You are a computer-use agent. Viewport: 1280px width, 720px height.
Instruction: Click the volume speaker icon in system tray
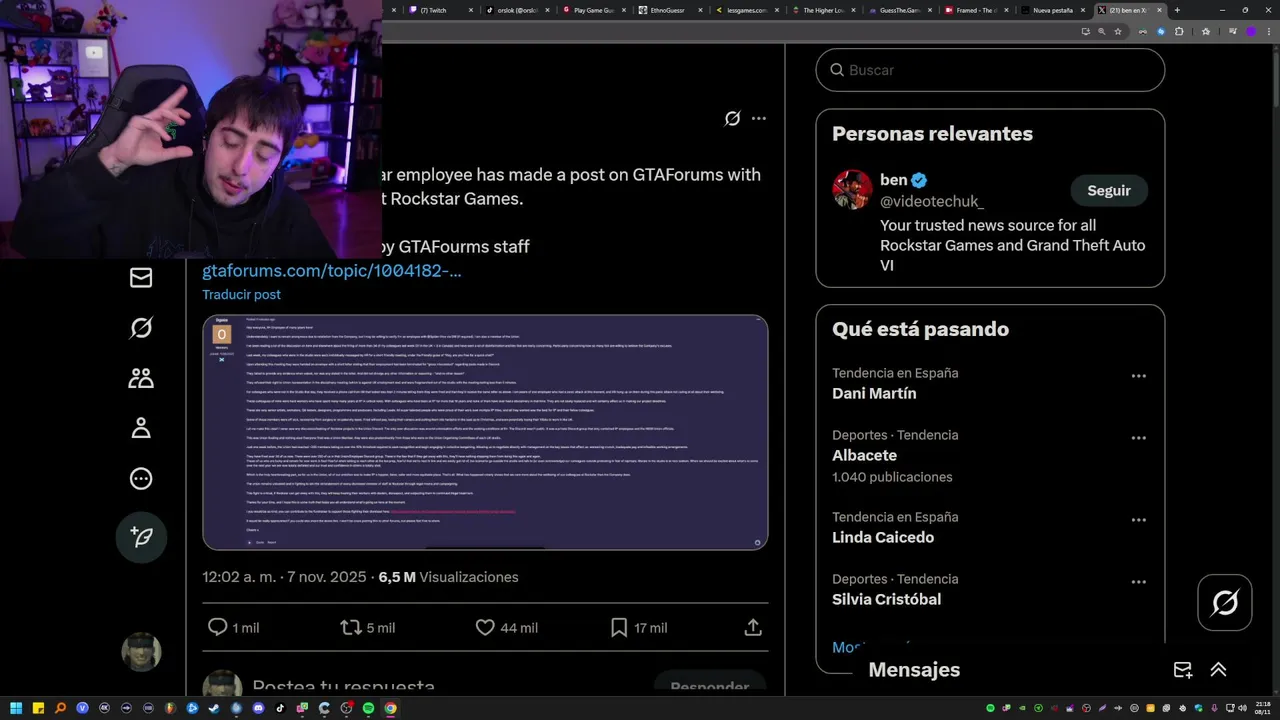pos(1243,708)
